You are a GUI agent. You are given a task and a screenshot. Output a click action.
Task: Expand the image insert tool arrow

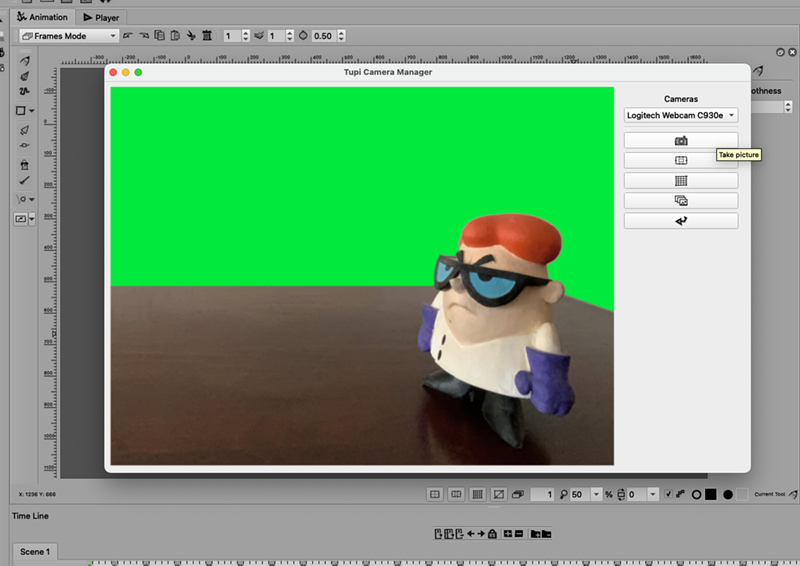click(32, 219)
